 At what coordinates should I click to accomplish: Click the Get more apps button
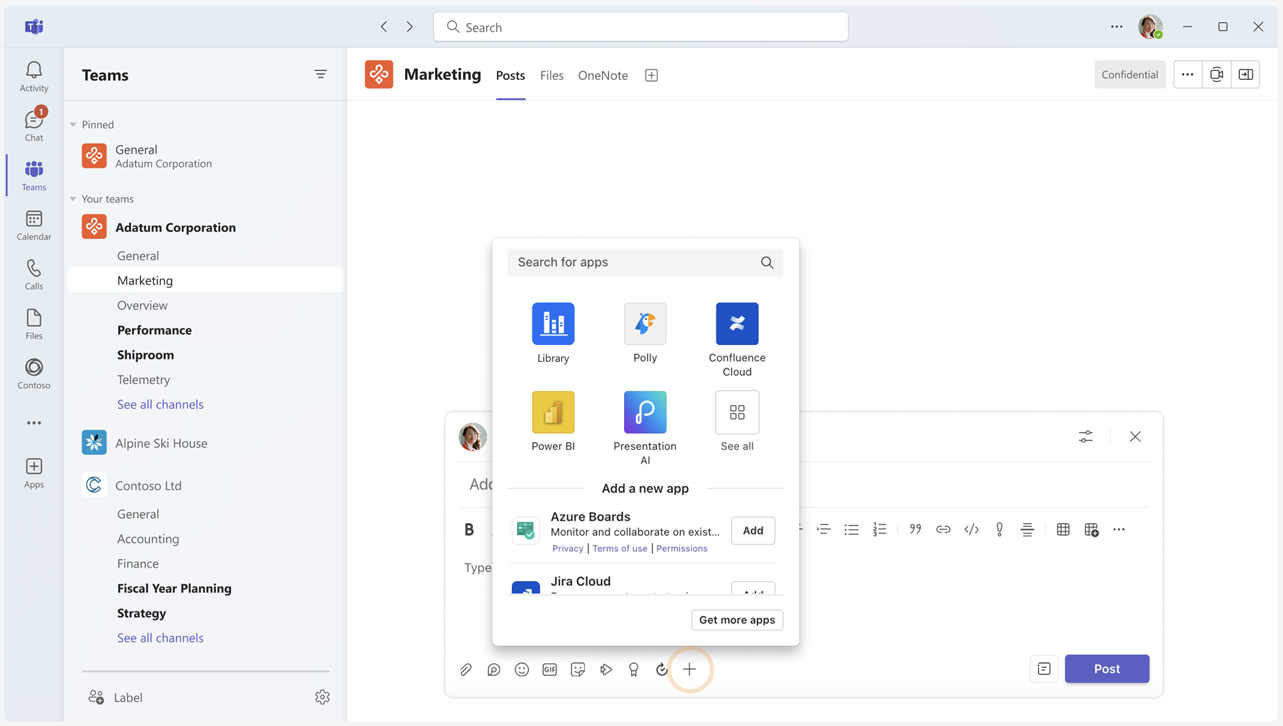(737, 620)
